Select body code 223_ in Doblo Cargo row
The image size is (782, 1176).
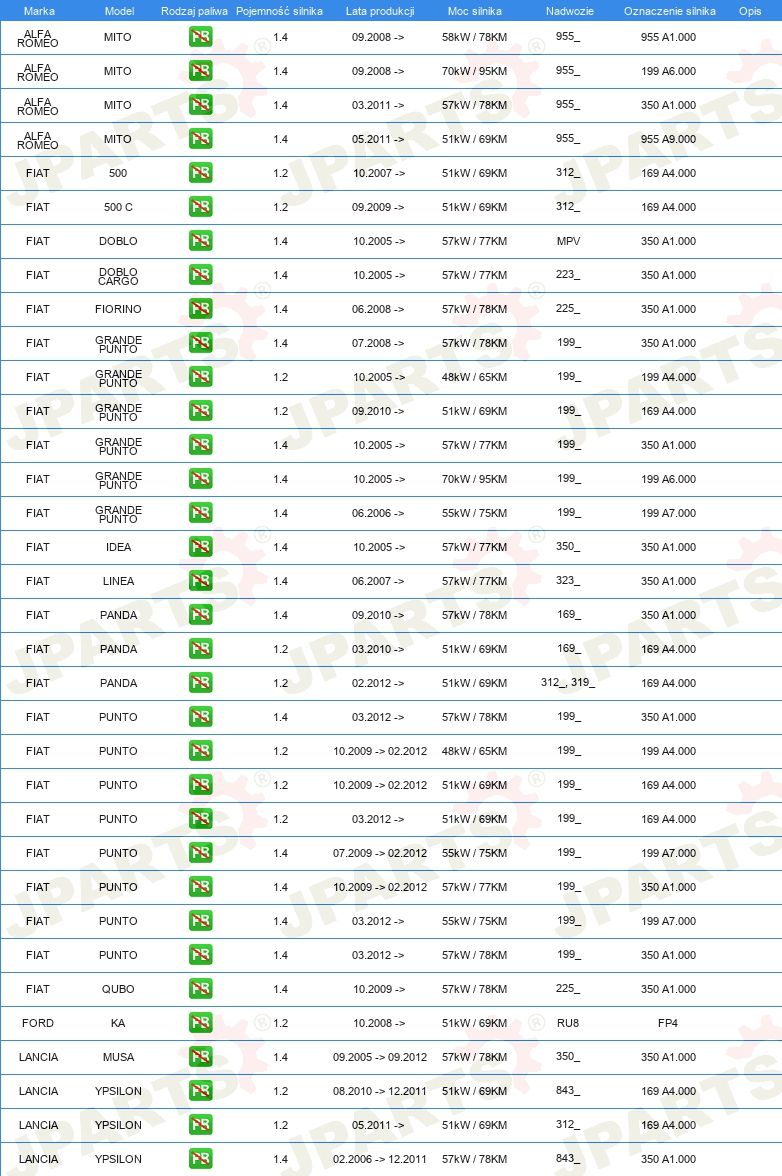568,274
